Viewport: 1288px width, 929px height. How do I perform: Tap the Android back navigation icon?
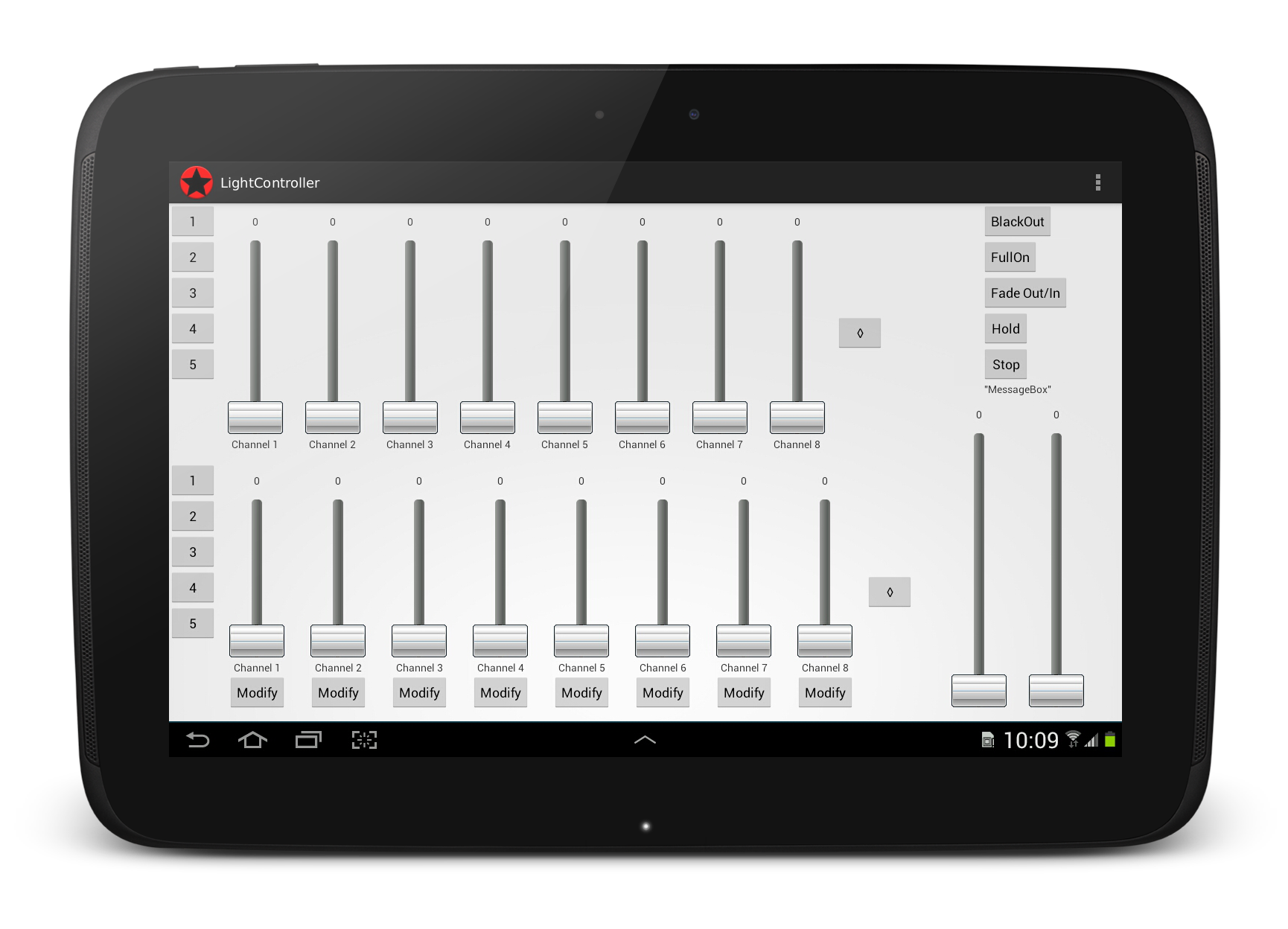pyautogui.click(x=198, y=740)
